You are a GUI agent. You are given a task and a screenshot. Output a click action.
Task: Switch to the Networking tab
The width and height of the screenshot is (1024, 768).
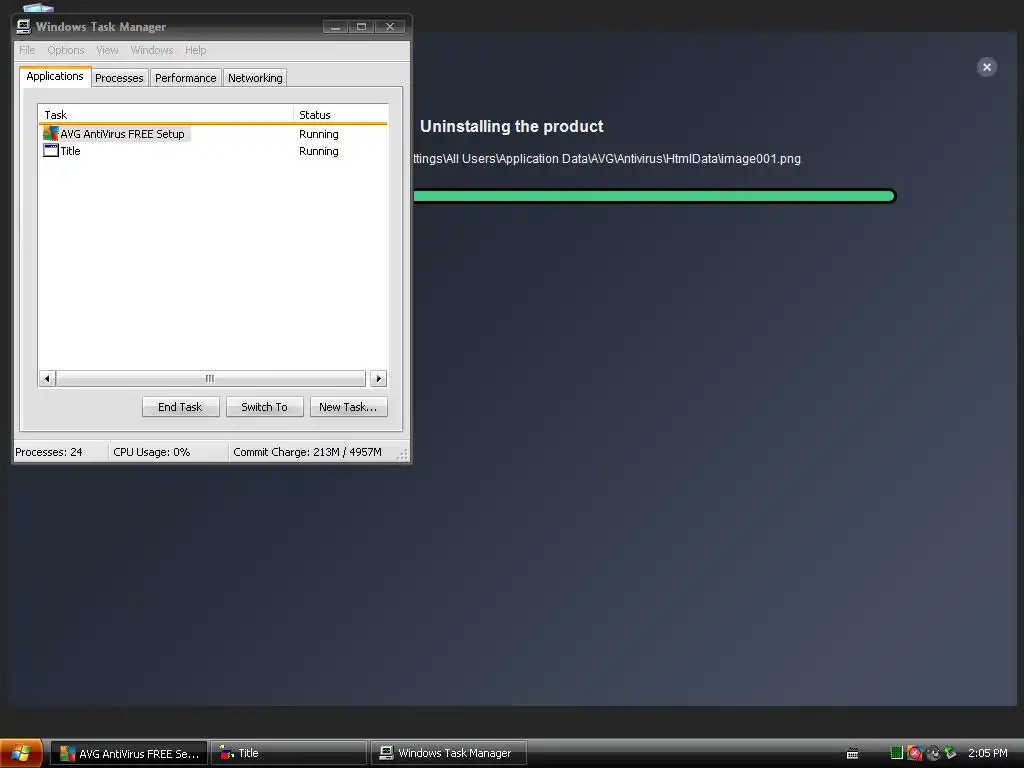pos(255,78)
